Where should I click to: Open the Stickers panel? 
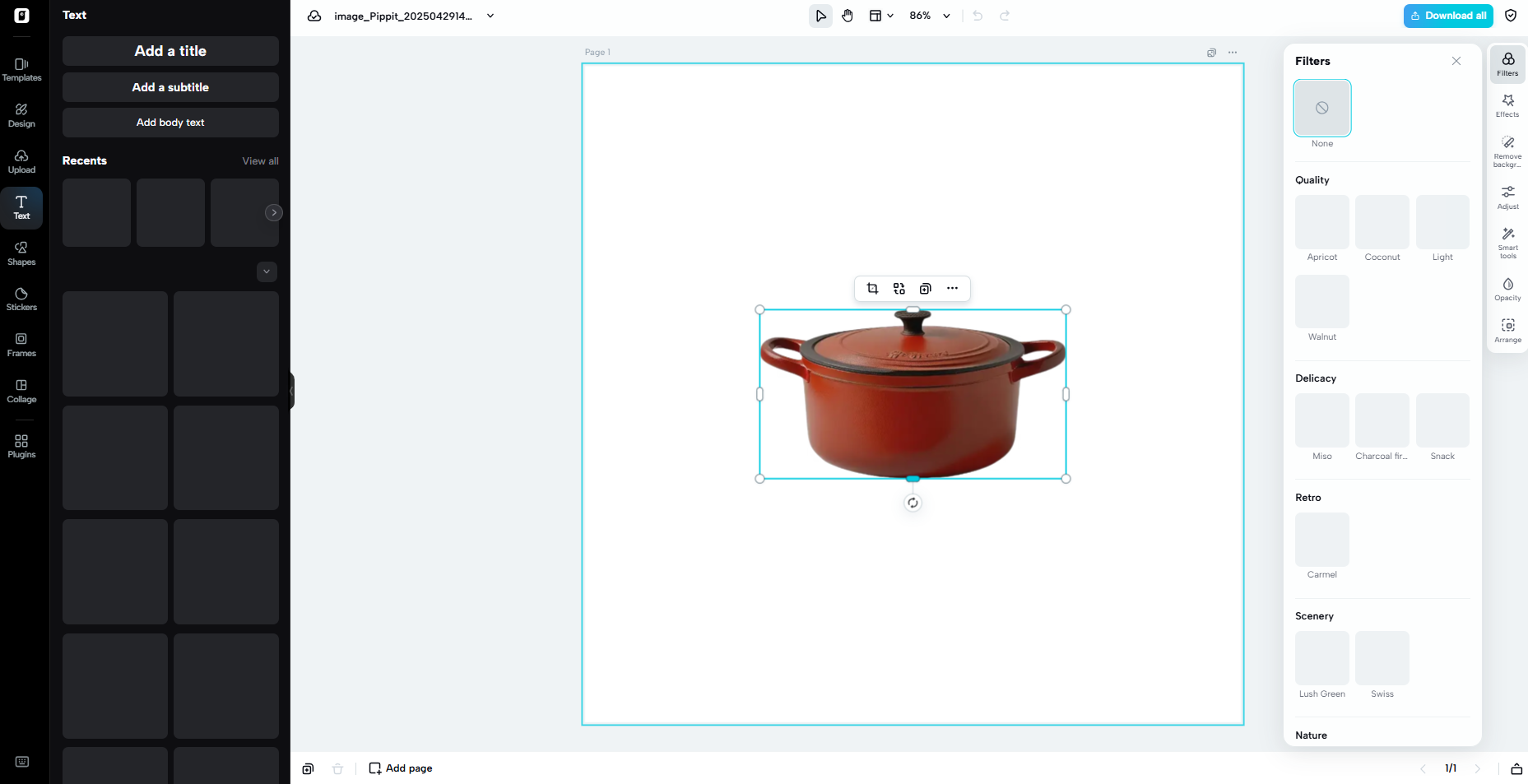tap(21, 298)
